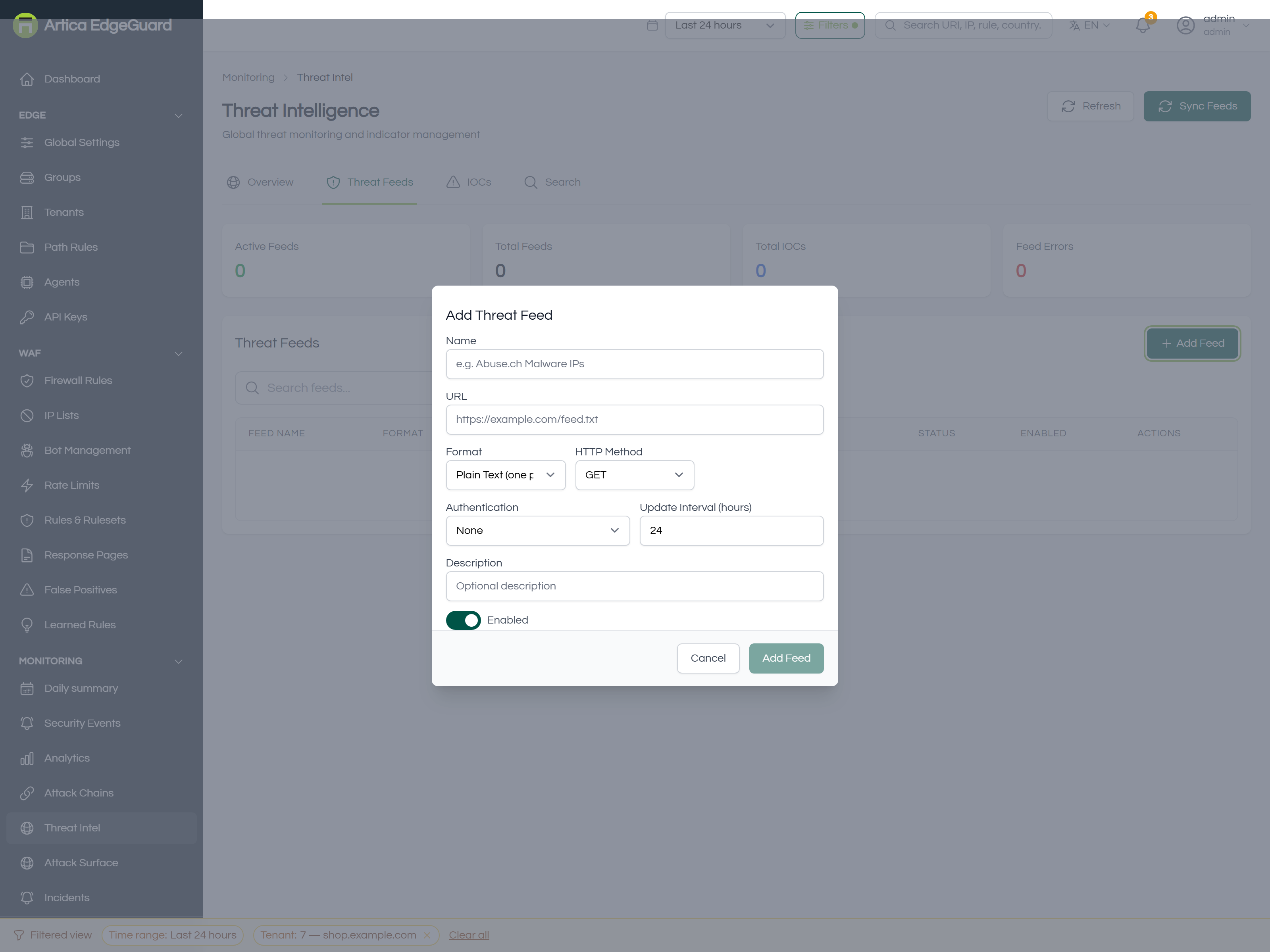The height and width of the screenshot is (952, 1270).
Task: Open the Last 24 hours time range dropdown
Action: pos(725,25)
